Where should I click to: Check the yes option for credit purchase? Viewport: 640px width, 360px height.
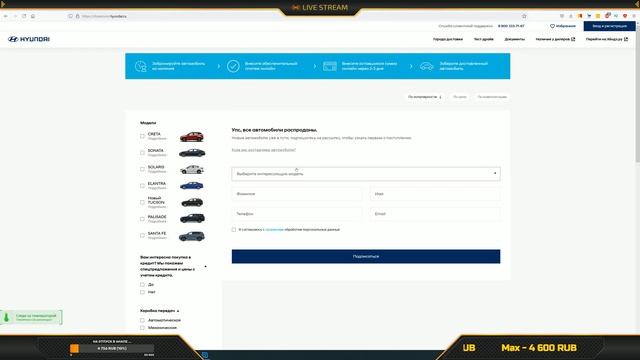pos(142,284)
